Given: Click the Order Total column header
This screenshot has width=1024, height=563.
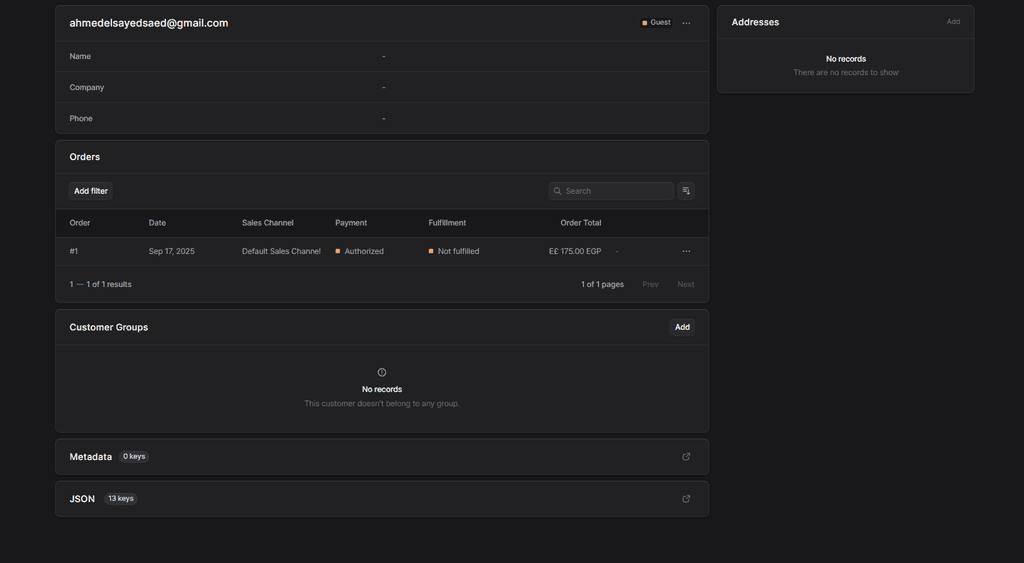Looking at the screenshot, I should pyautogui.click(x=580, y=223).
